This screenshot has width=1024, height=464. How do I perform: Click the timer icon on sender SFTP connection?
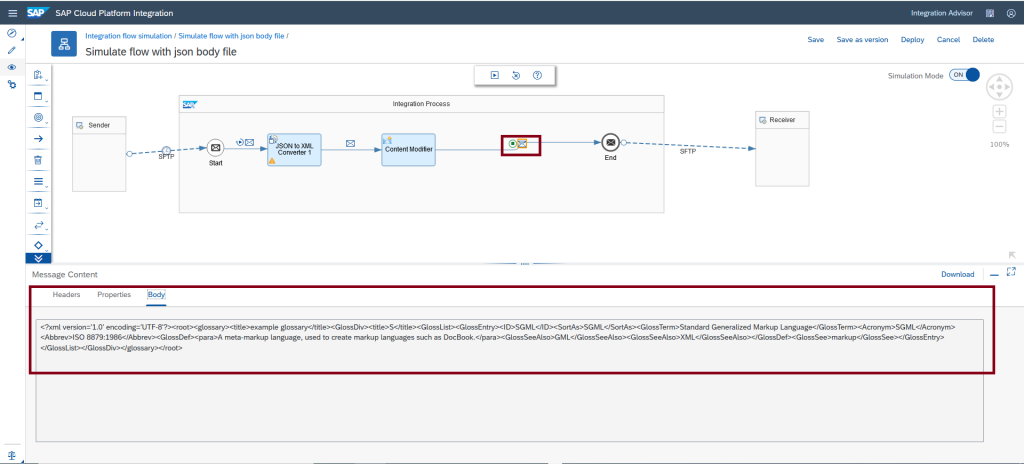(167, 150)
